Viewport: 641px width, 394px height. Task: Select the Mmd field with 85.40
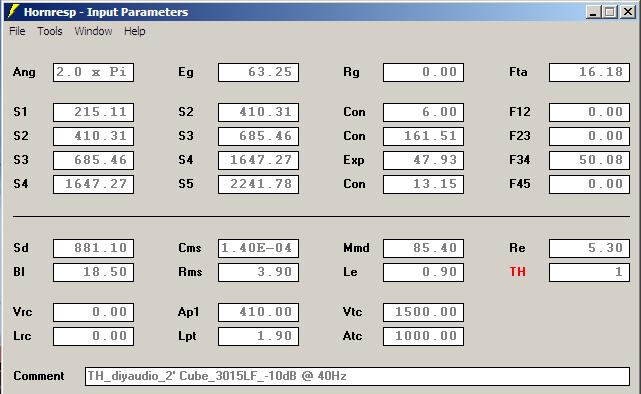click(x=423, y=248)
